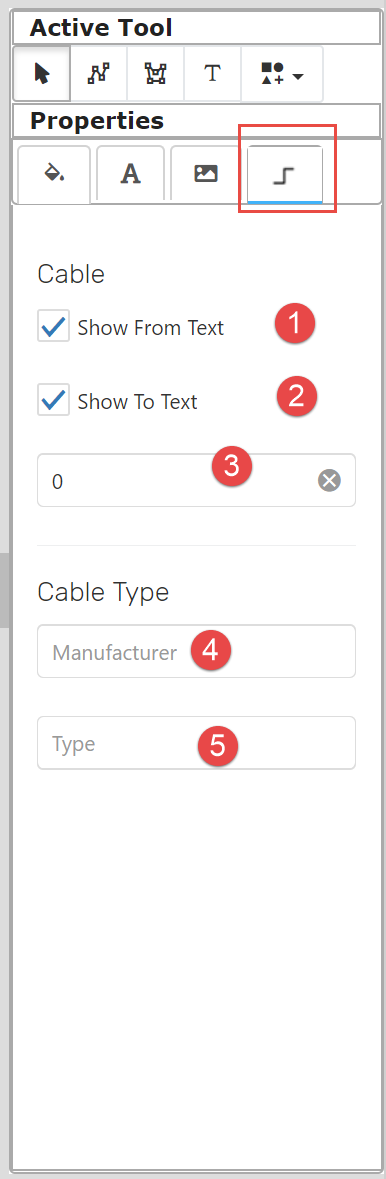Toggle the Show To Text checkbox

[53, 400]
